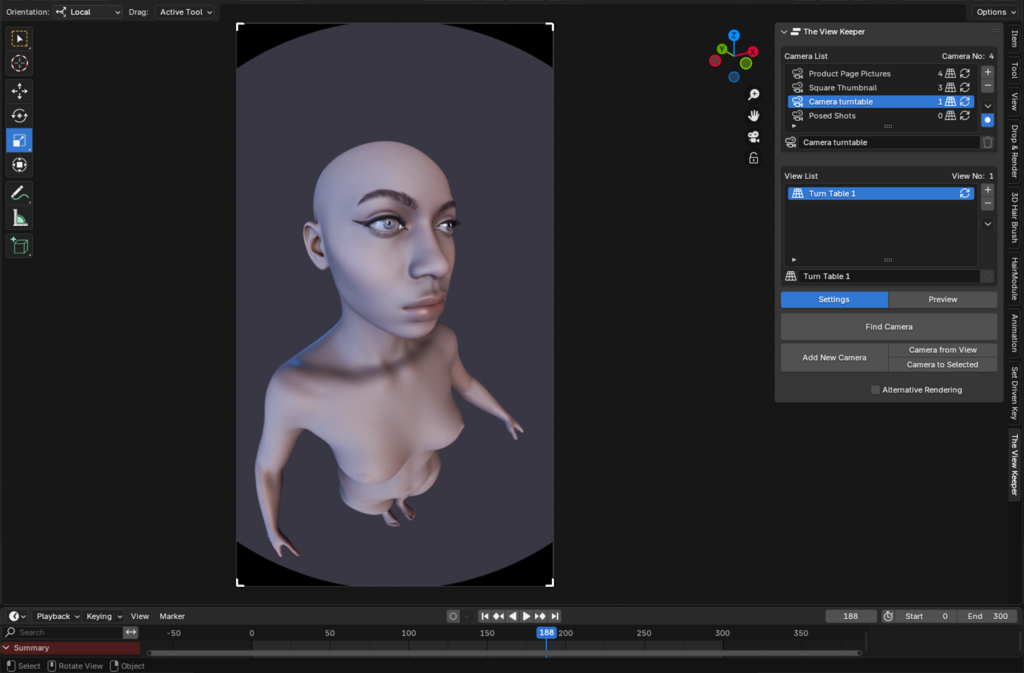Image resolution: width=1024 pixels, height=673 pixels.
Task: Click the pan view hand icon
Action: pyautogui.click(x=754, y=116)
